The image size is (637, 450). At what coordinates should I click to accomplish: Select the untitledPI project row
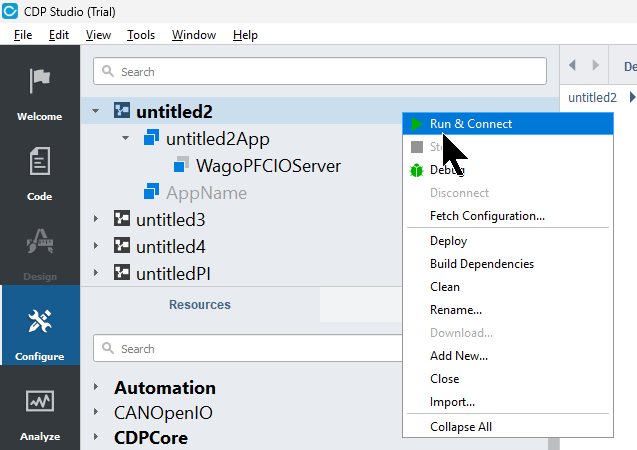[241, 273]
